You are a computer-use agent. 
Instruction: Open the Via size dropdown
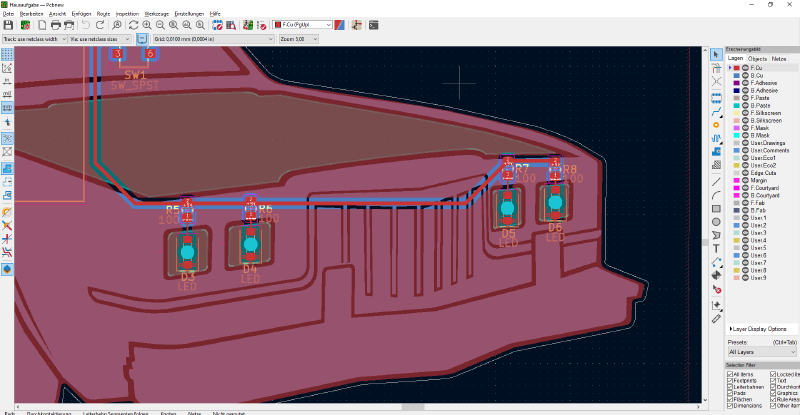point(100,39)
